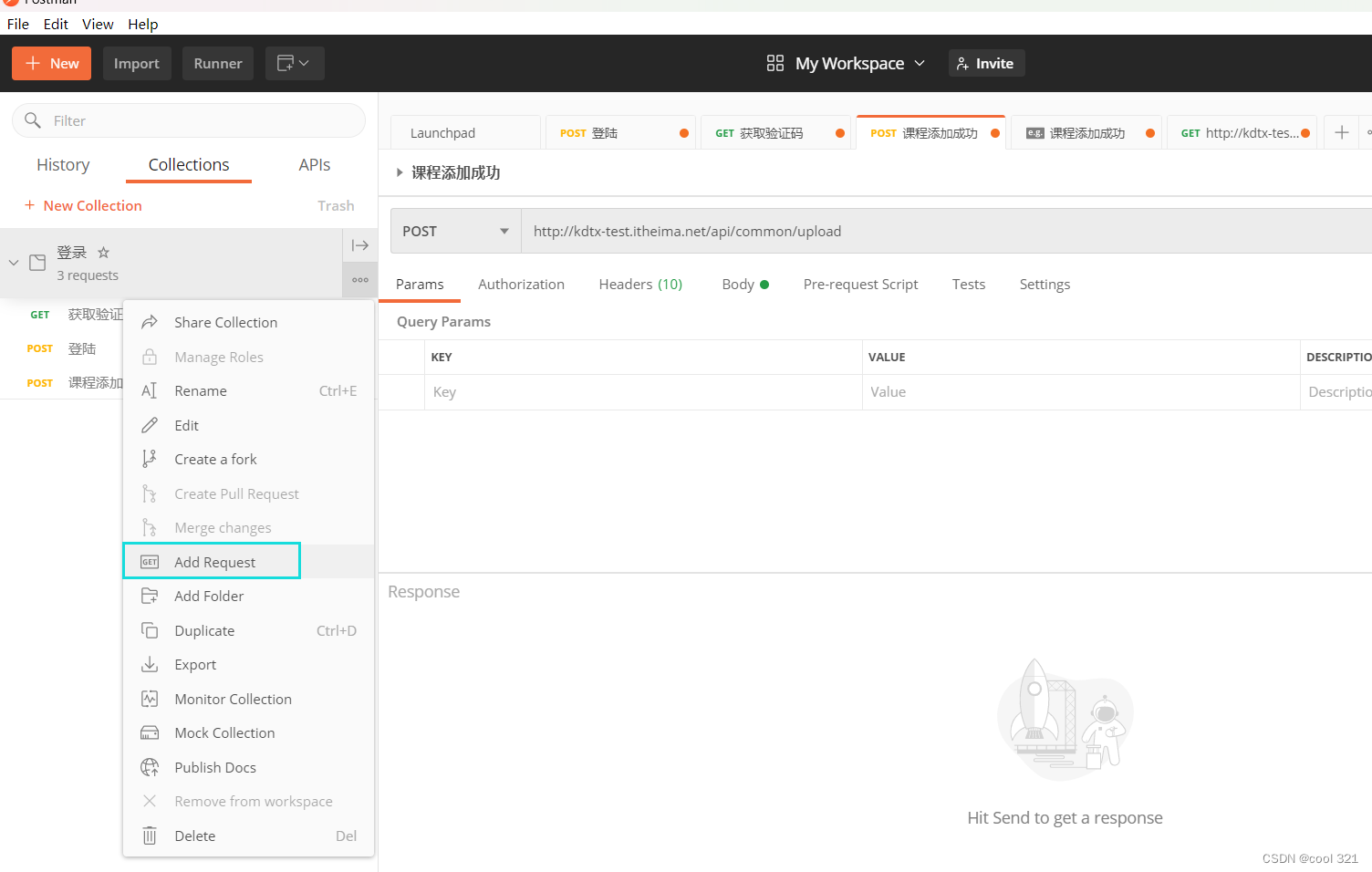
Task: Click the Export download icon
Action: [x=150, y=664]
